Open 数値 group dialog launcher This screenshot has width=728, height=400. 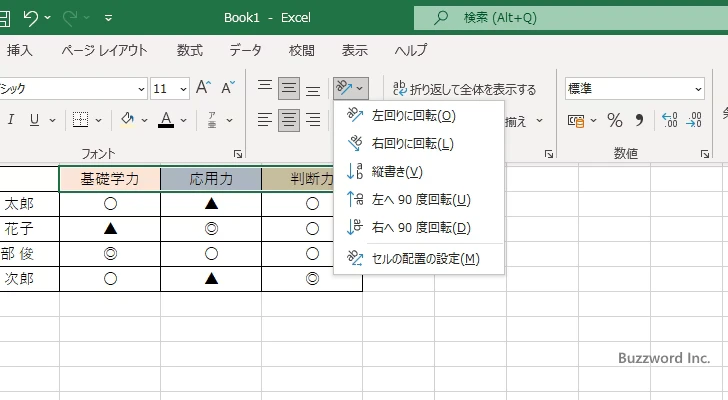click(705, 154)
